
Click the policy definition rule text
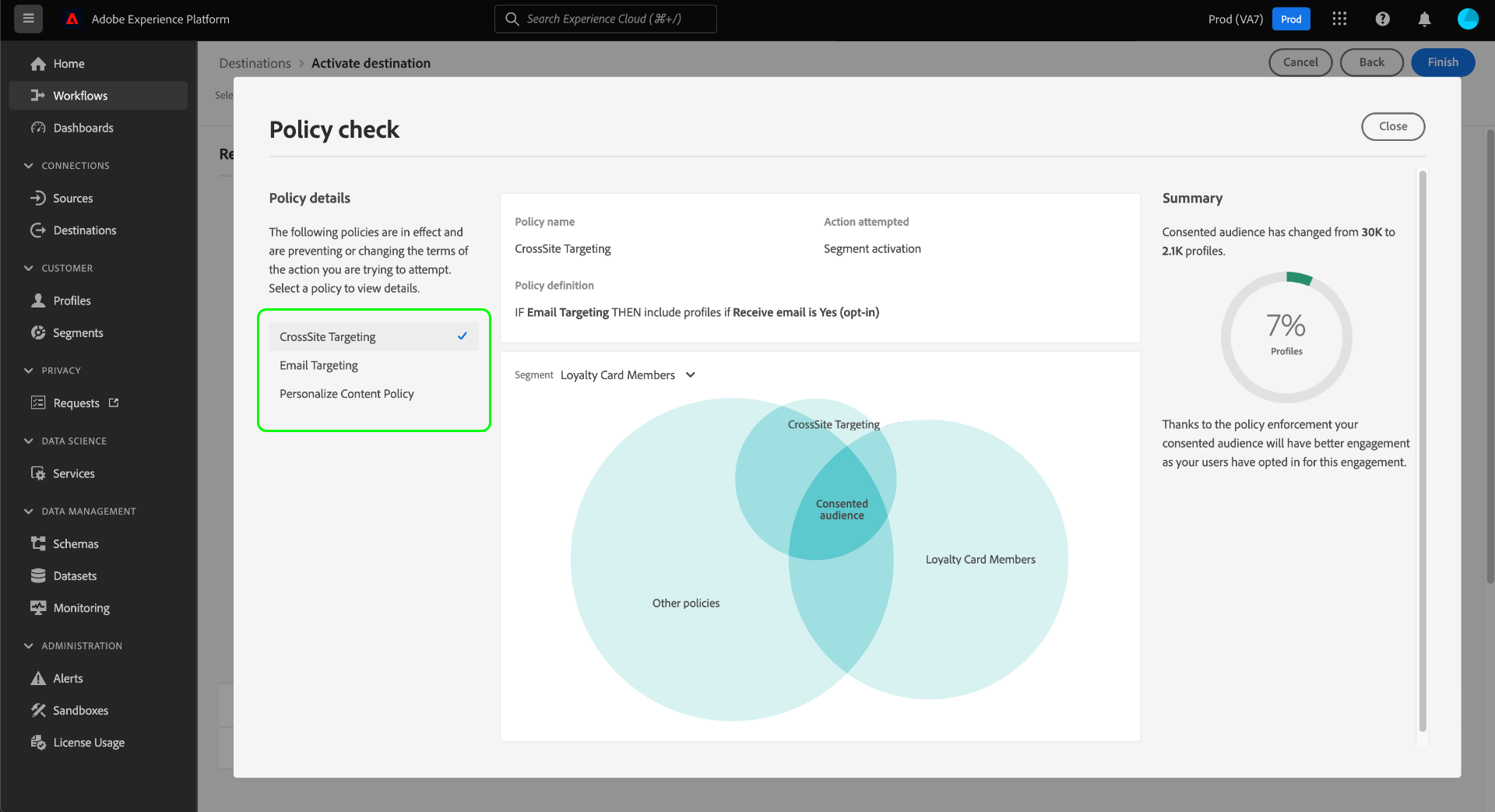pos(697,312)
